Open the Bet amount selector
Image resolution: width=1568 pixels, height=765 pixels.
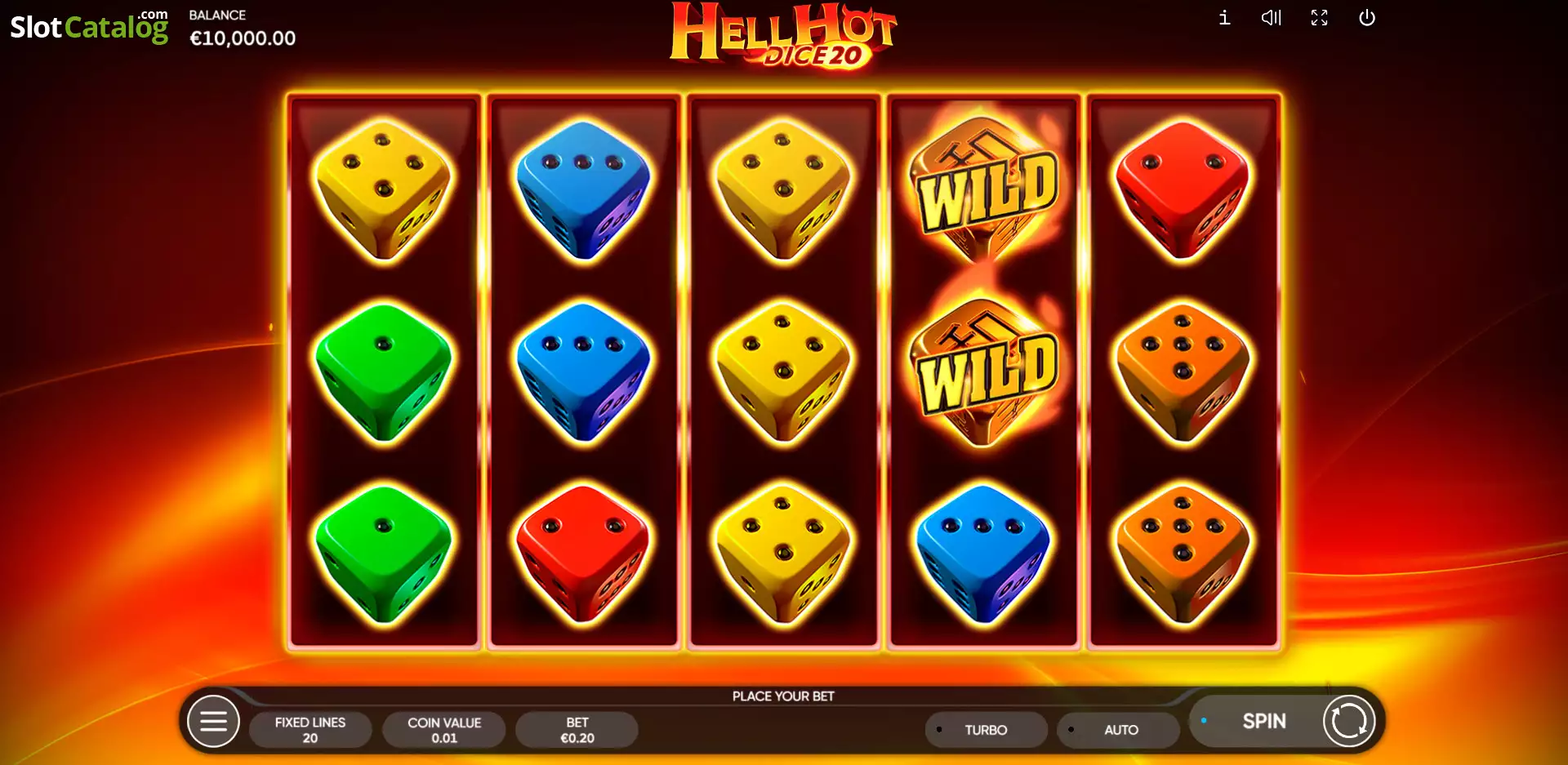coord(577,729)
